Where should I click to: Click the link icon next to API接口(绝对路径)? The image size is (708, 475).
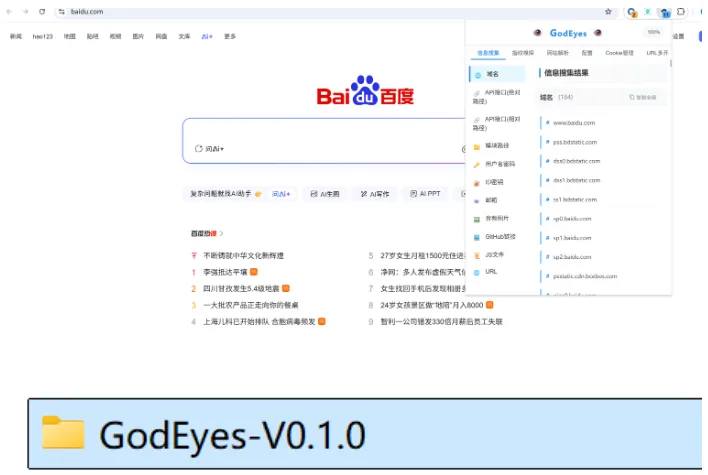476,93
